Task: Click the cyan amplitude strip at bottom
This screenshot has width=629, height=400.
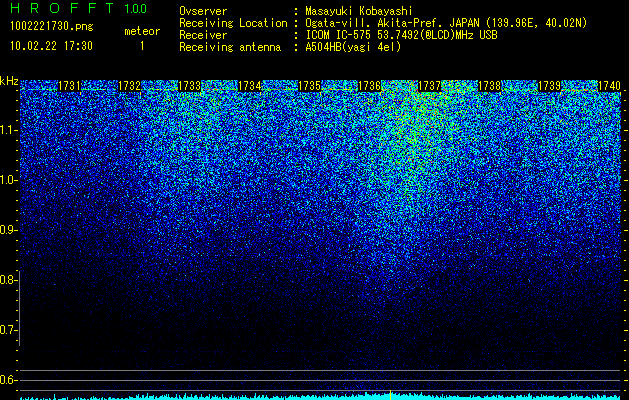Action: click(321, 396)
